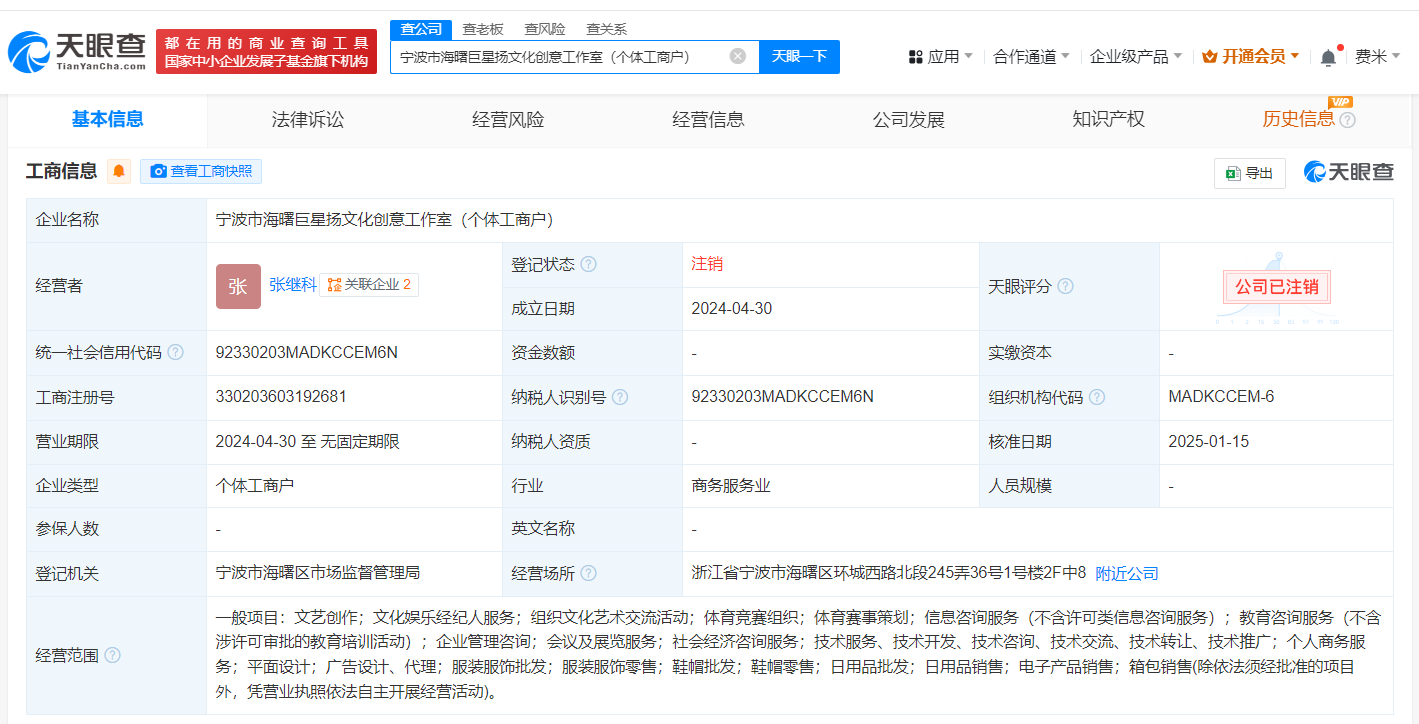This screenshot has width=1419, height=724.
Task: Click the question mark icon next to 登记状态
Action: (x=588, y=264)
